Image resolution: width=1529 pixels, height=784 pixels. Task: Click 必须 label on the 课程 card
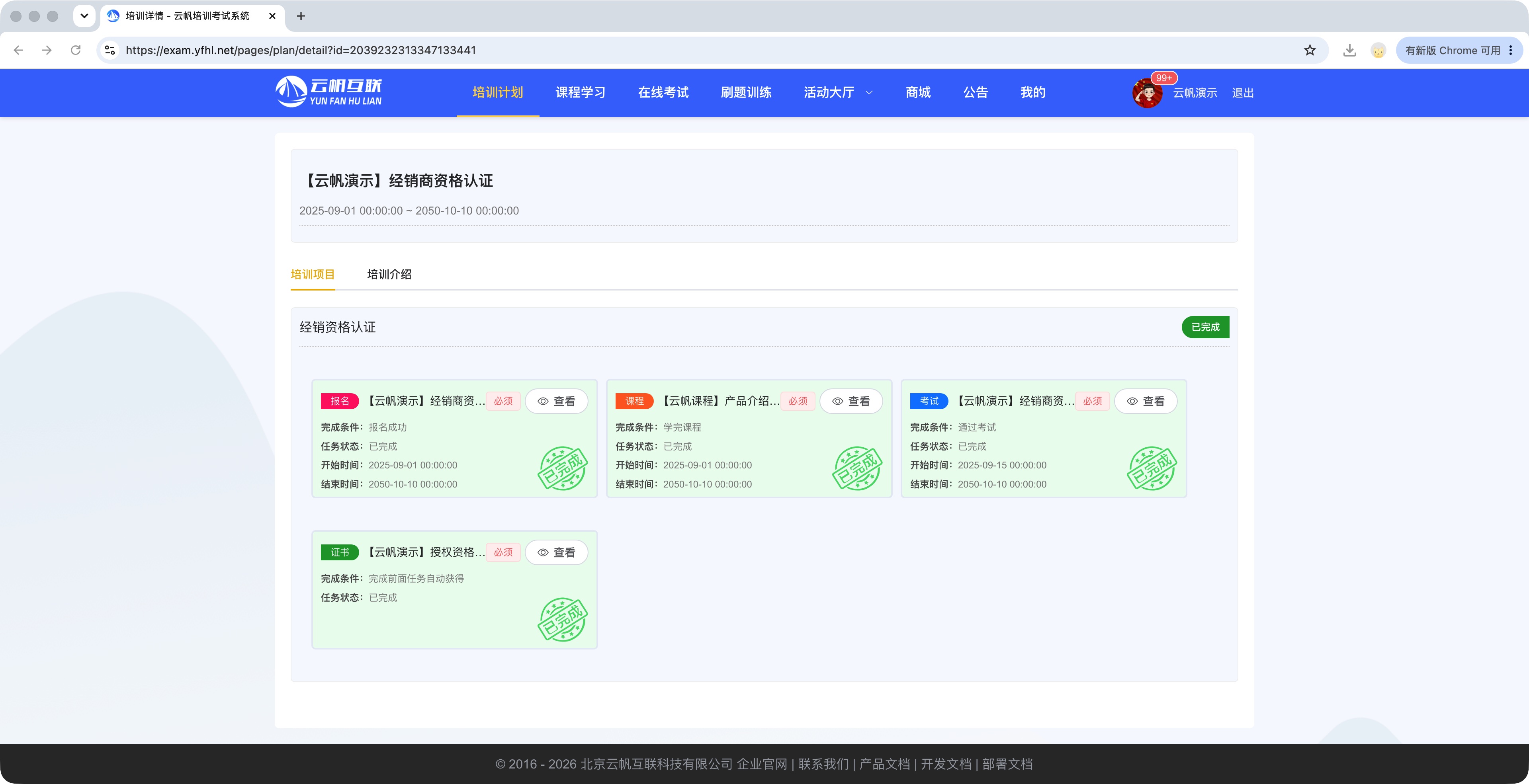798,402
